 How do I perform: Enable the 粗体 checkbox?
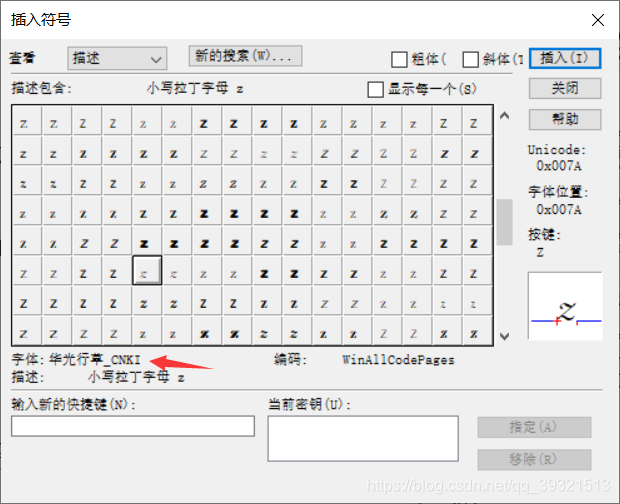click(399, 60)
